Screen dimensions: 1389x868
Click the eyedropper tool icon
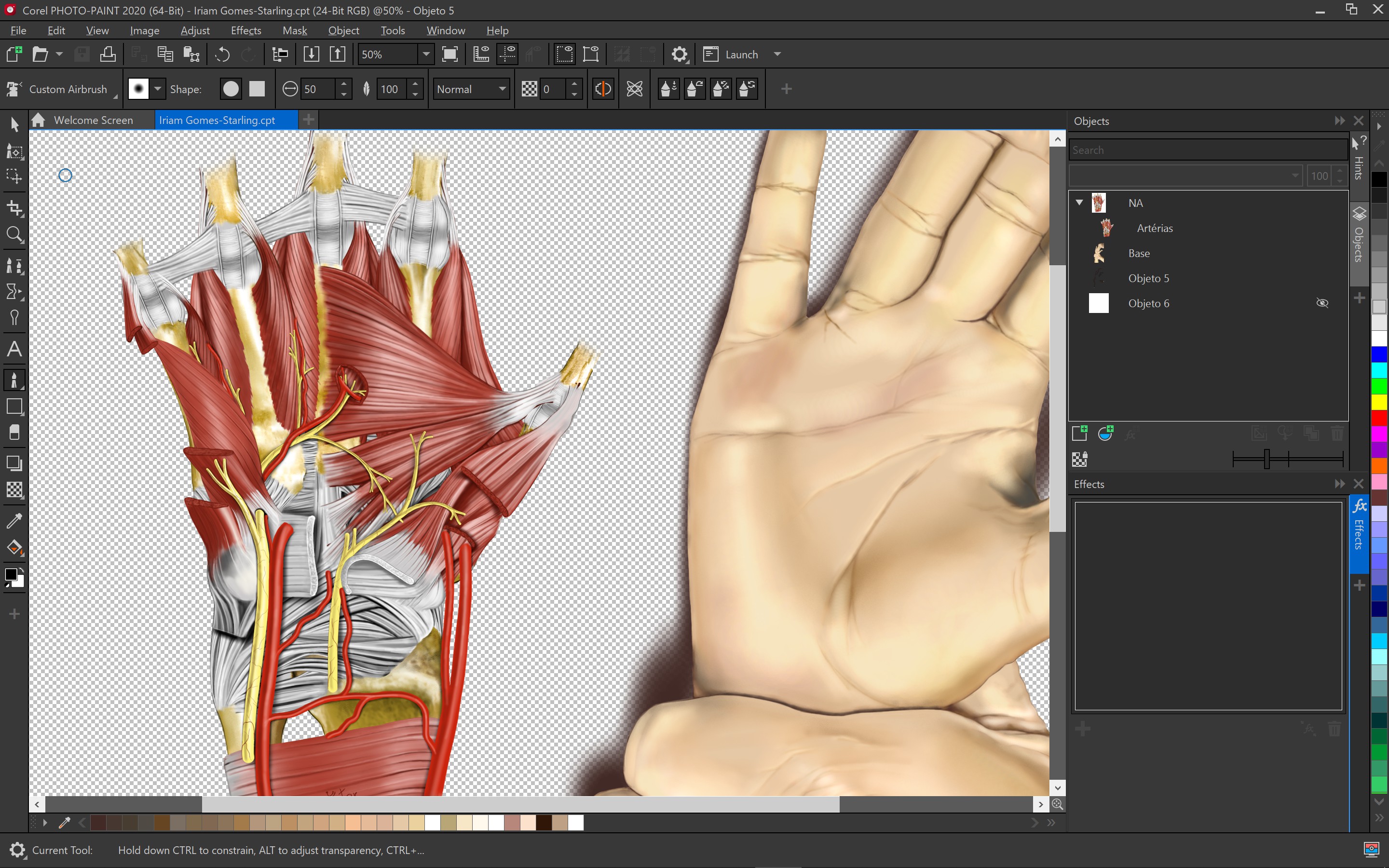(14, 521)
